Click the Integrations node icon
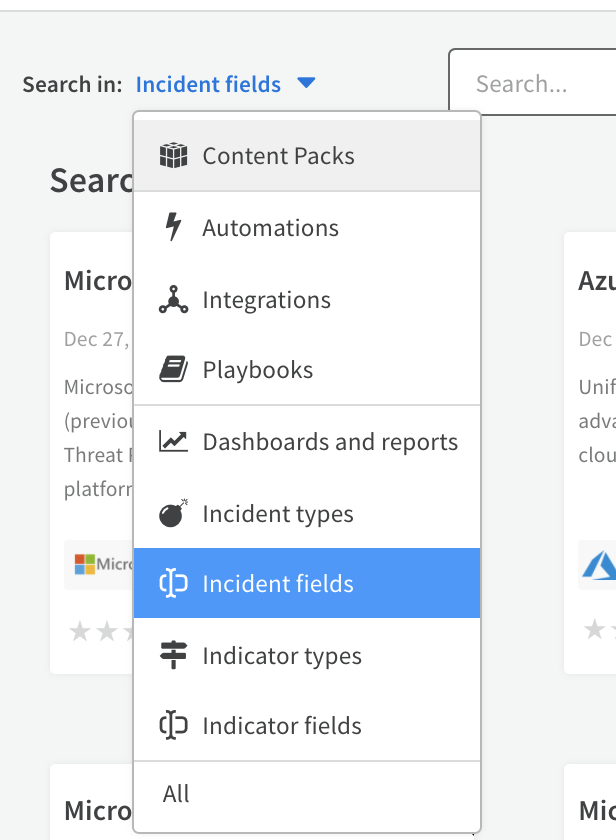Screen dimensions: 616x840 (173, 300)
